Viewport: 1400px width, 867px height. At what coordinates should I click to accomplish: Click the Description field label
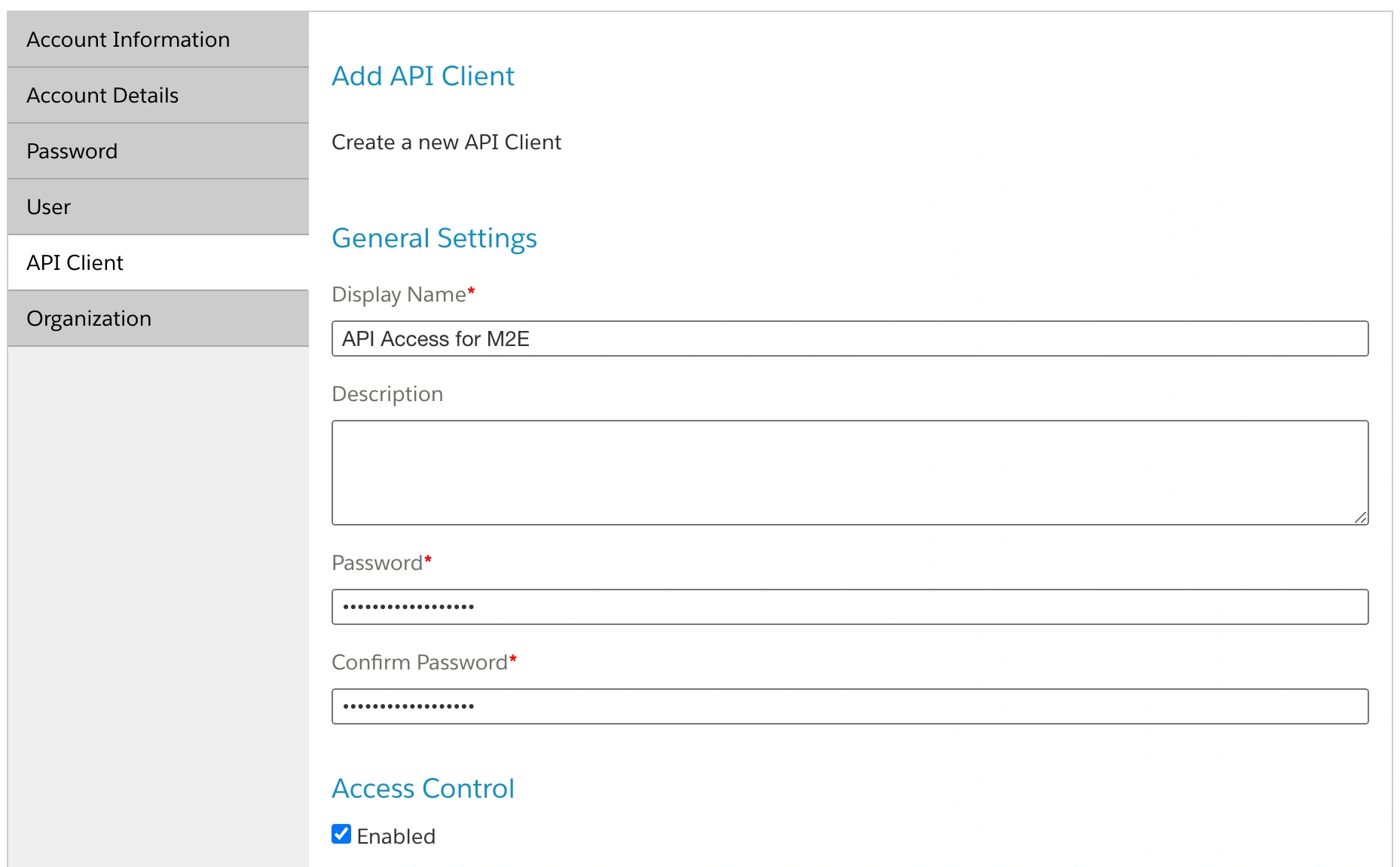point(387,394)
